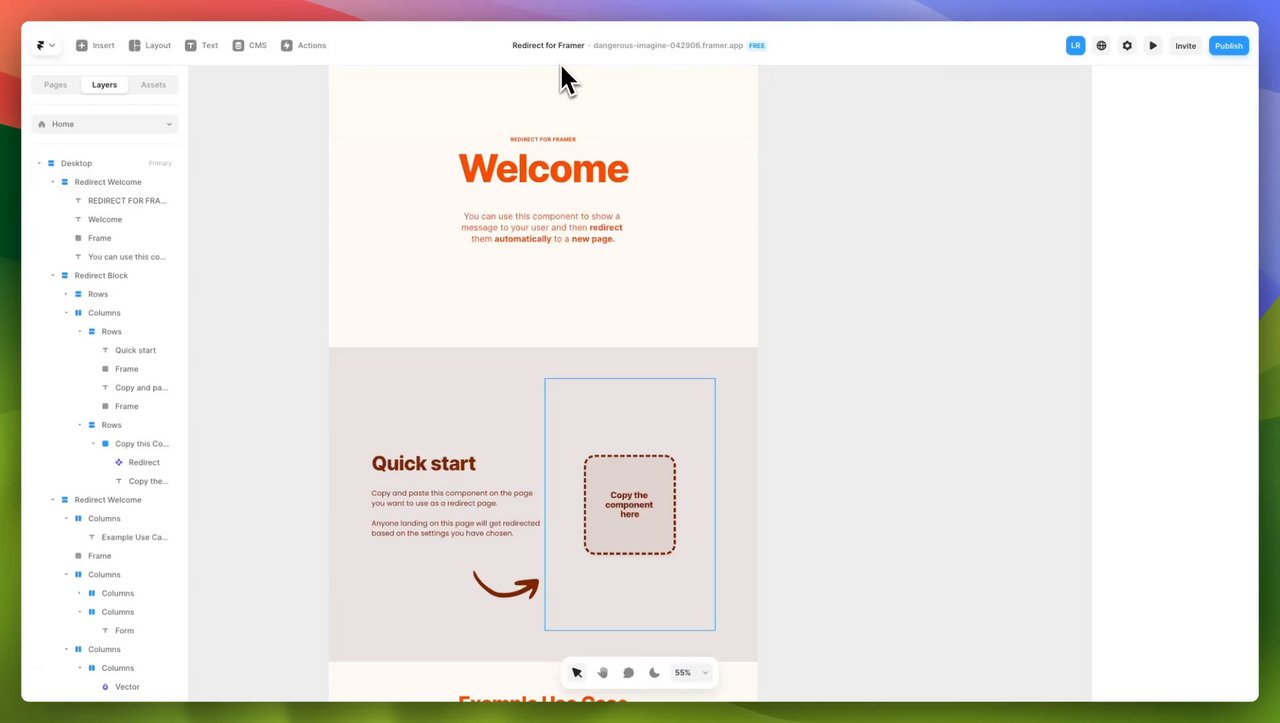Select the hand pan tool

[603, 673]
